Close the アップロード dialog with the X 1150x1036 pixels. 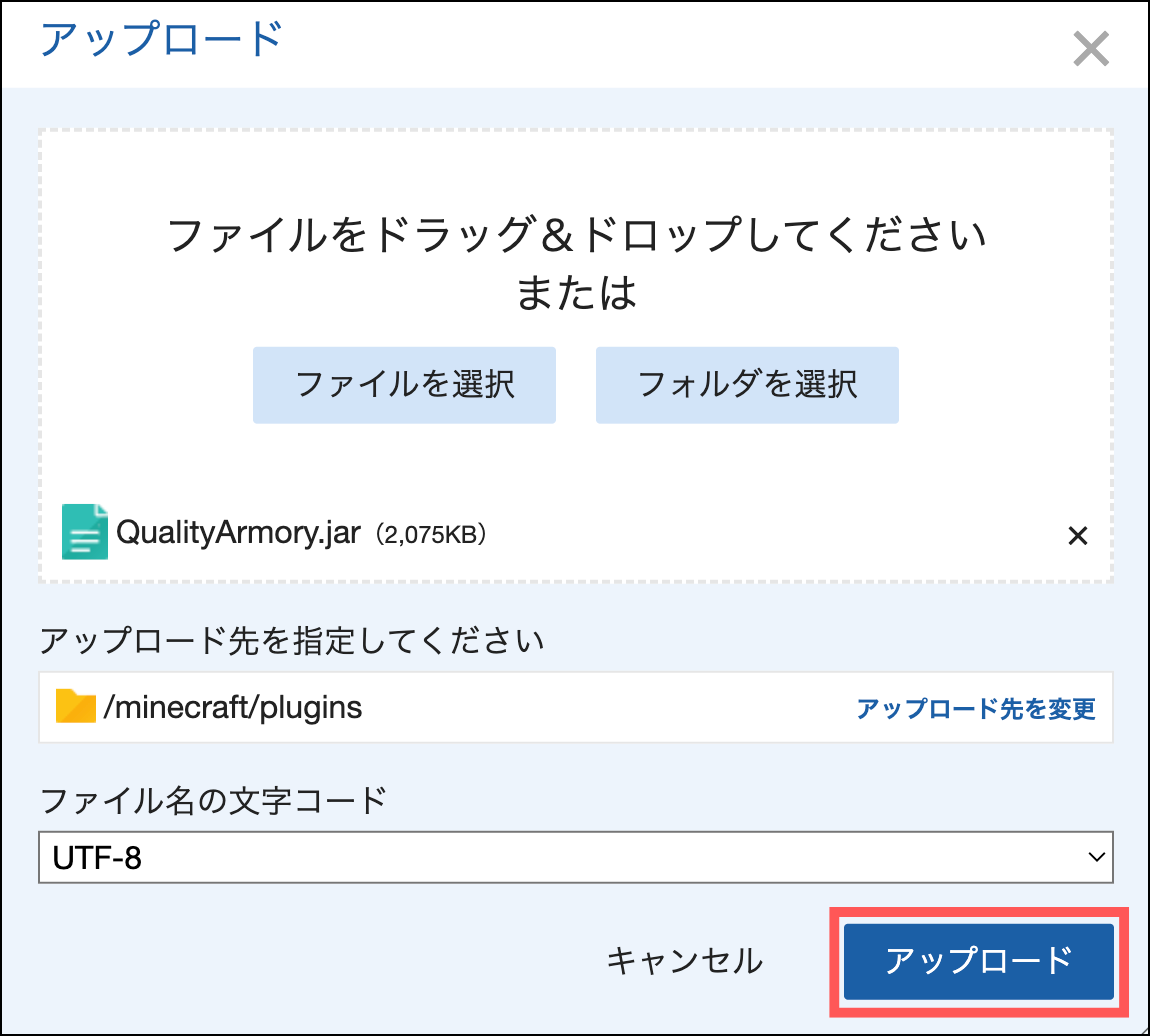[x=1091, y=48]
